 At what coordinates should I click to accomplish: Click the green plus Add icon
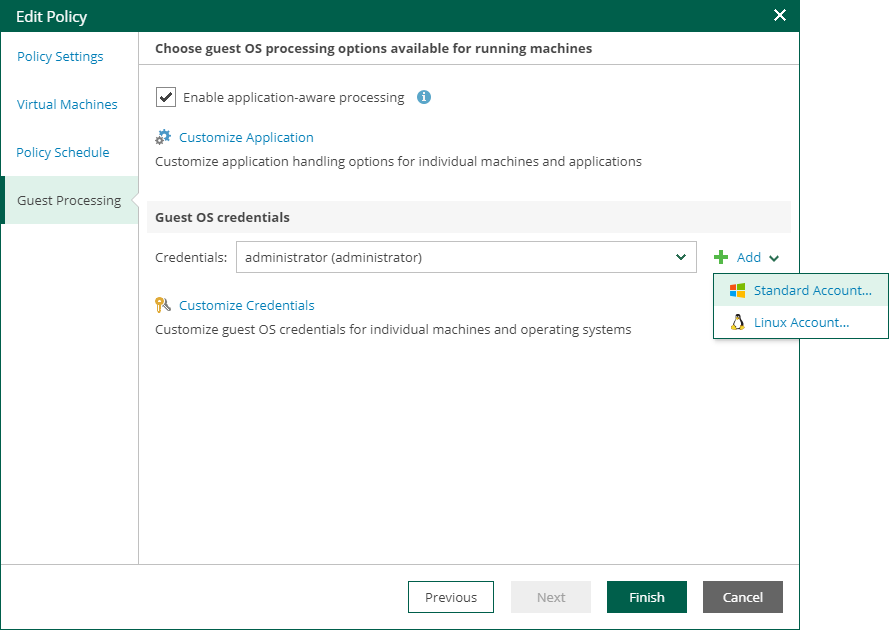click(x=721, y=258)
